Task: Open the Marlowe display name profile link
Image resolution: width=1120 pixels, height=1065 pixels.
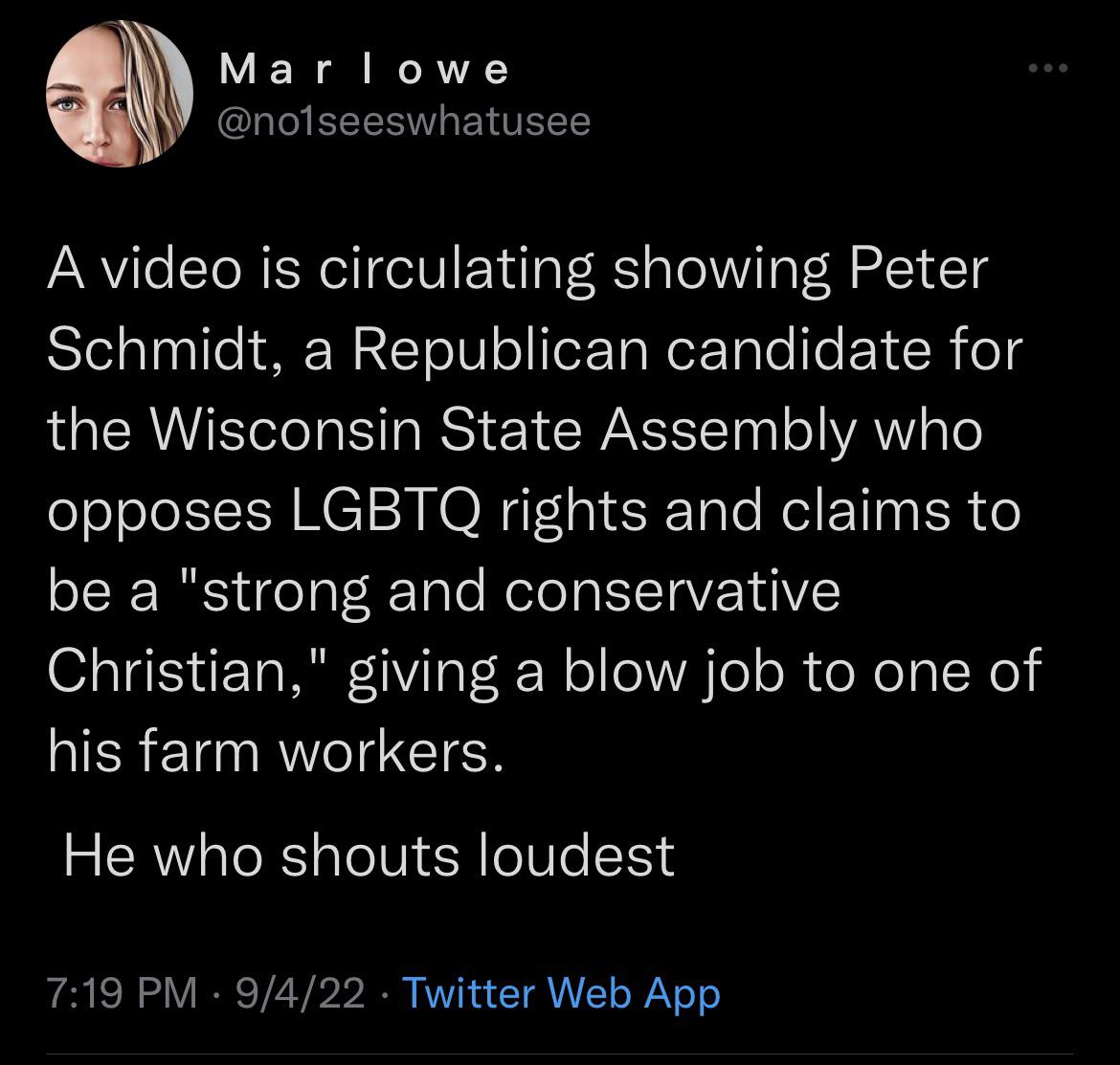Action: pyautogui.click(x=365, y=70)
